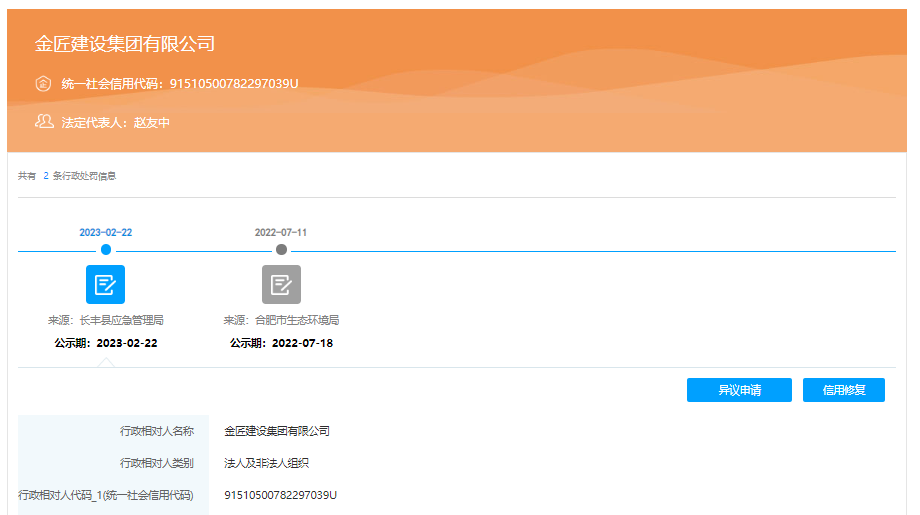This screenshot has width=920, height=515.
Task: Click the 公示期: 2022-07-18 text
Action: pyautogui.click(x=282, y=343)
